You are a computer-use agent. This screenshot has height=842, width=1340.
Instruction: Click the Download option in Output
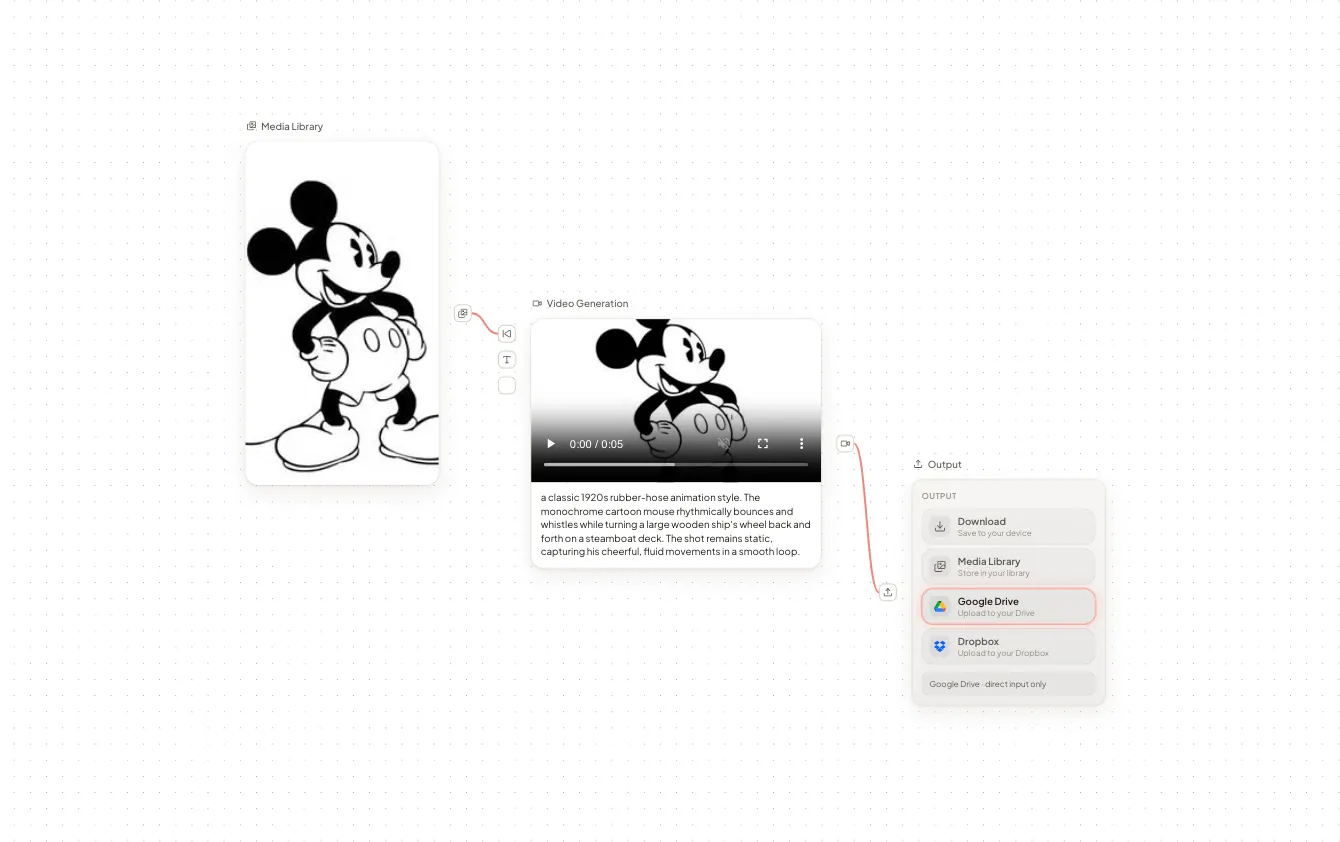point(1008,526)
